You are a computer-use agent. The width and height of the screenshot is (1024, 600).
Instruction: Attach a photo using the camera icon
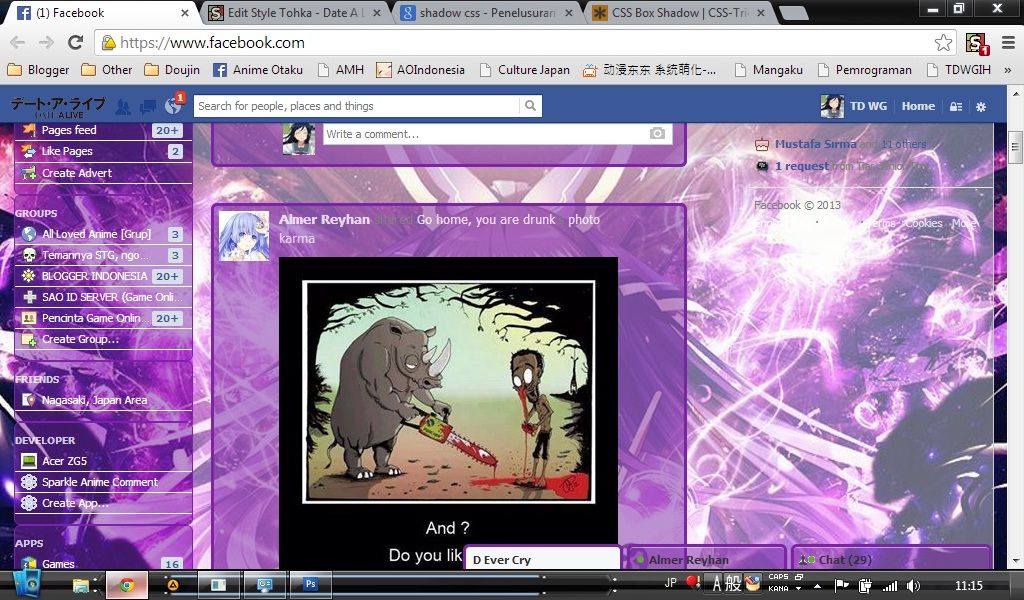(x=657, y=133)
